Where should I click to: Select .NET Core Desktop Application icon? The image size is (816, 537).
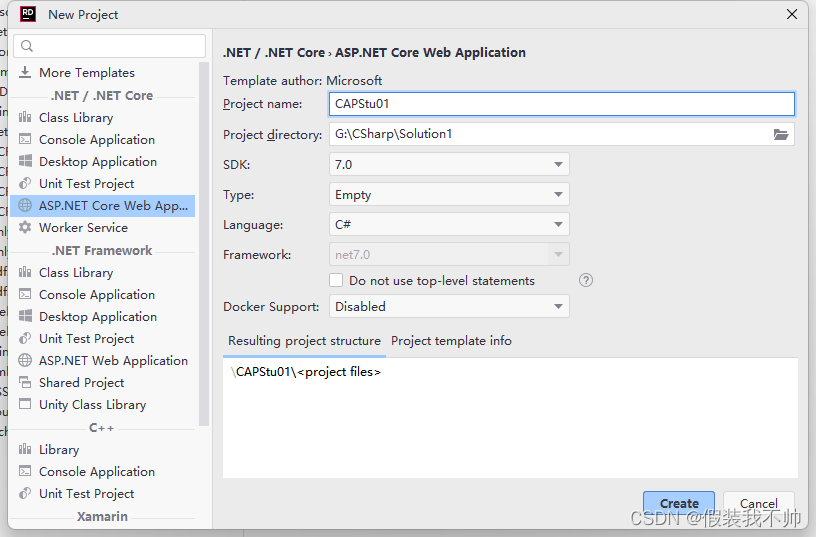(x=25, y=161)
